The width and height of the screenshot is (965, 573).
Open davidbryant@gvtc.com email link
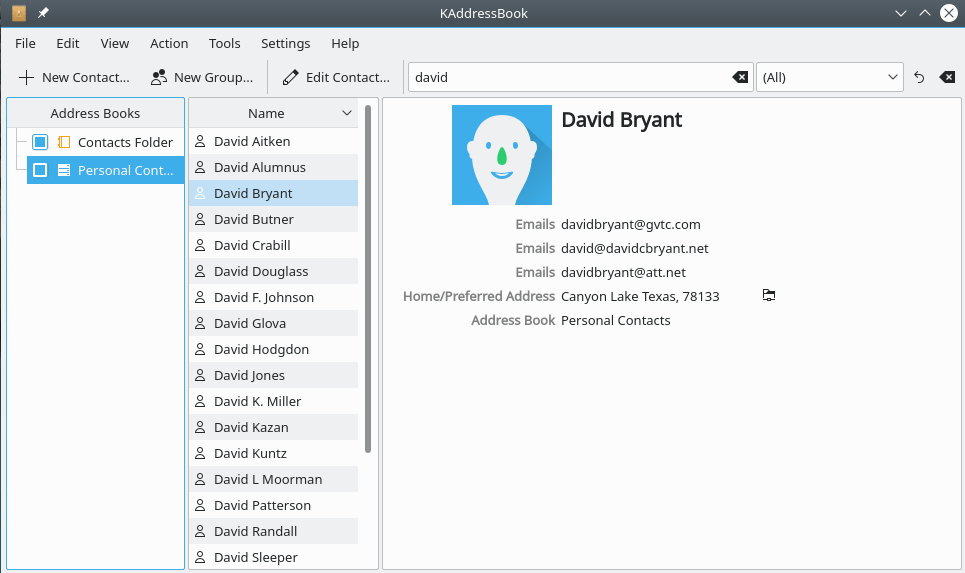click(x=631, y=225)
